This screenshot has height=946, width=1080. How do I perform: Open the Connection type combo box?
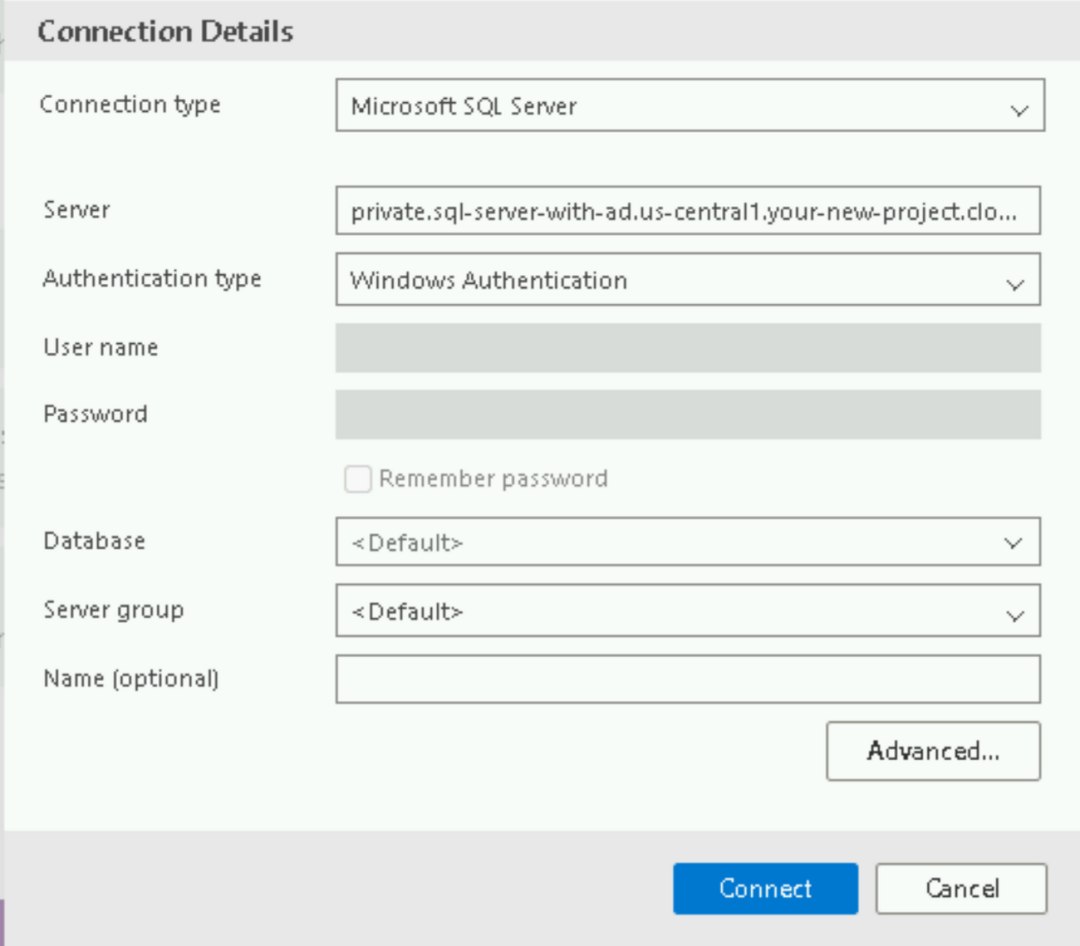(x=690, y=107)
